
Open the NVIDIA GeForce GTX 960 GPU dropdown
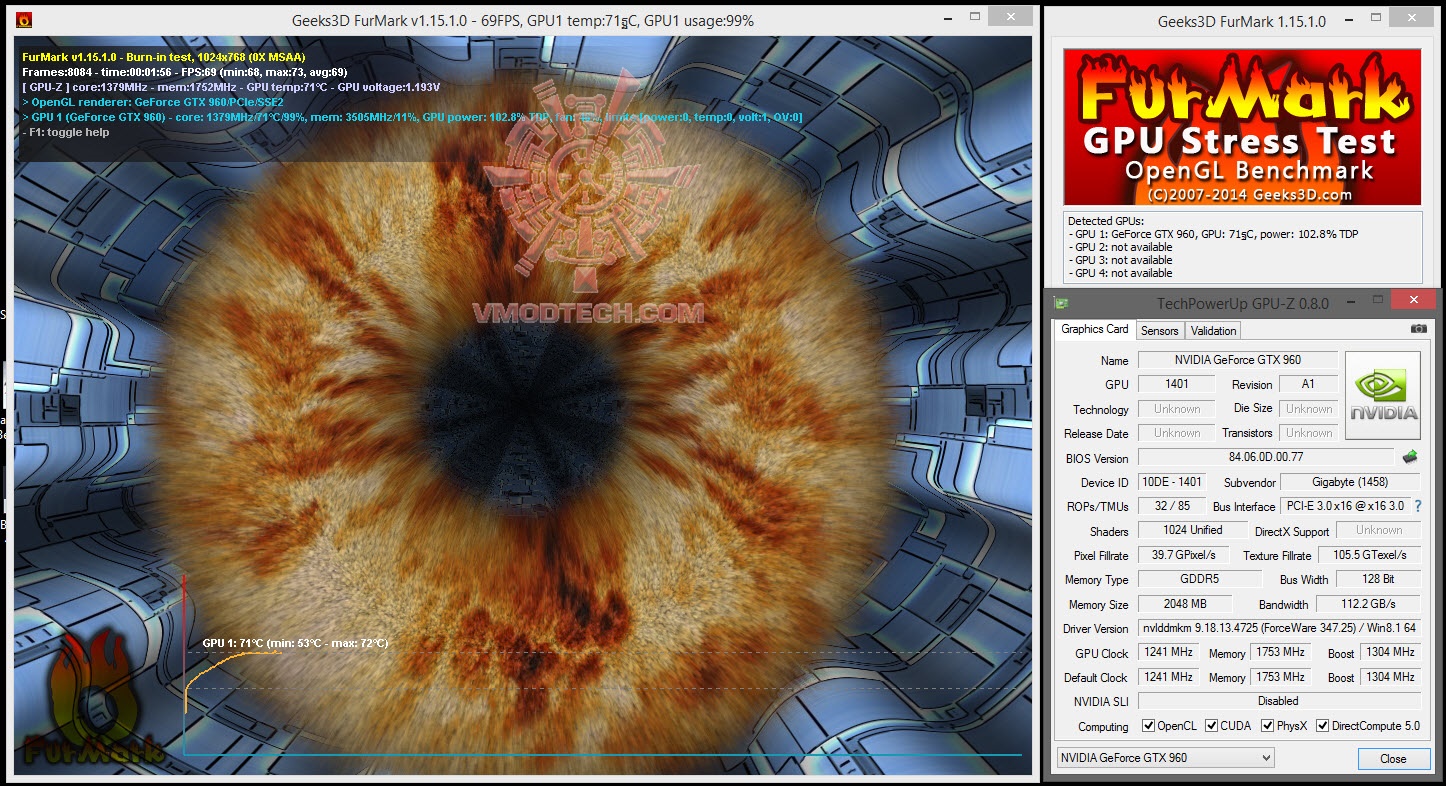point(1165,758)
